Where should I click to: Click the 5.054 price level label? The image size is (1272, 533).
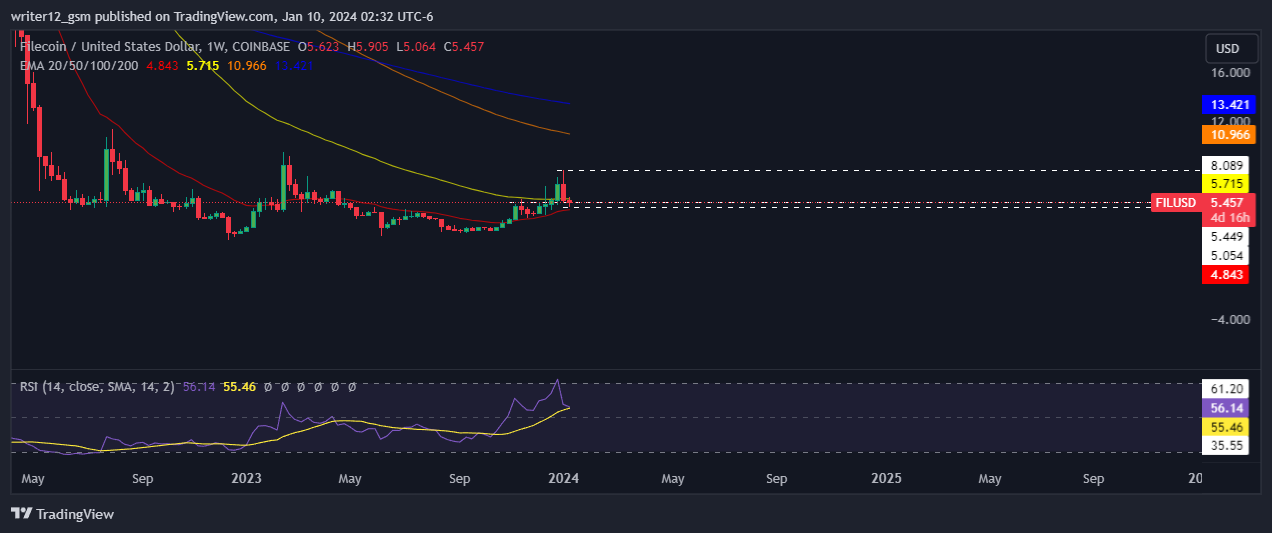(x=1225, y=256)
